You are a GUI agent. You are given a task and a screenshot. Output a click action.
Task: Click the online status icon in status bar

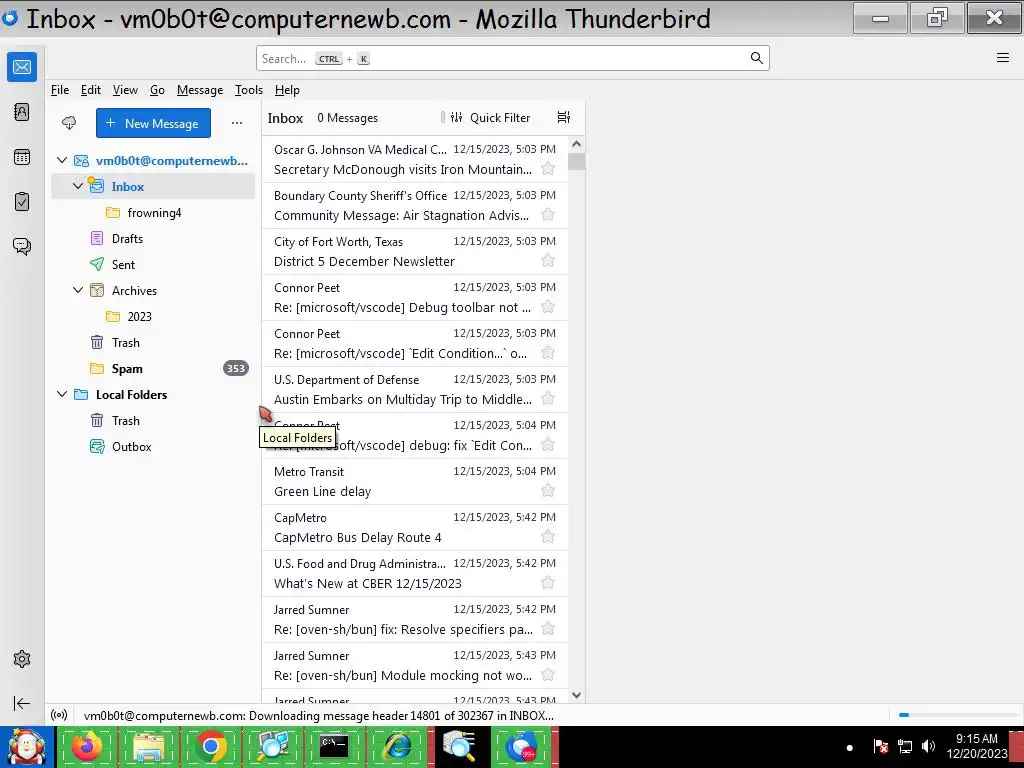click(59, 715)
